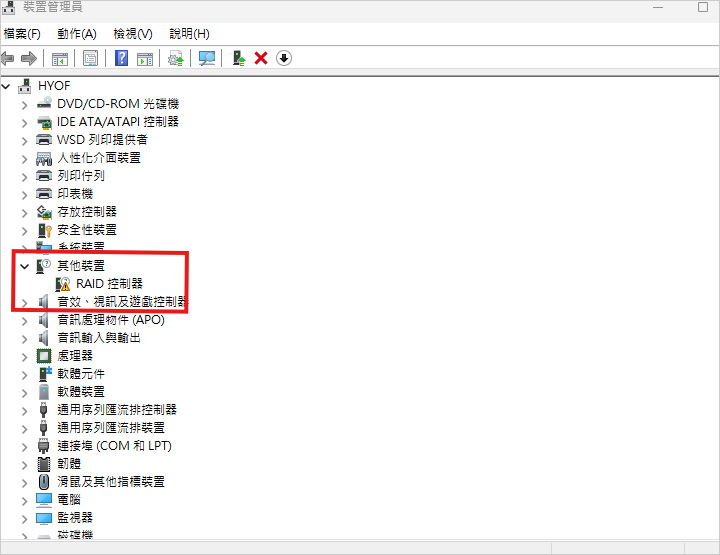This screenshot has height=555, width=720.
Task: Expand the 印表機 node
Action: click(x=24, y=195)
